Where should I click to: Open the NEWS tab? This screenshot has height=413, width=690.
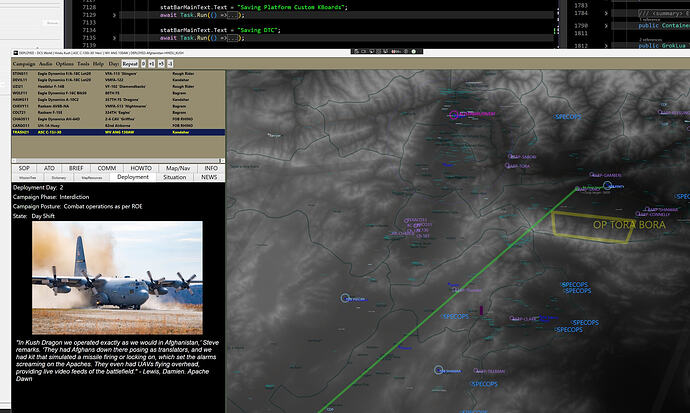(208, 177)
